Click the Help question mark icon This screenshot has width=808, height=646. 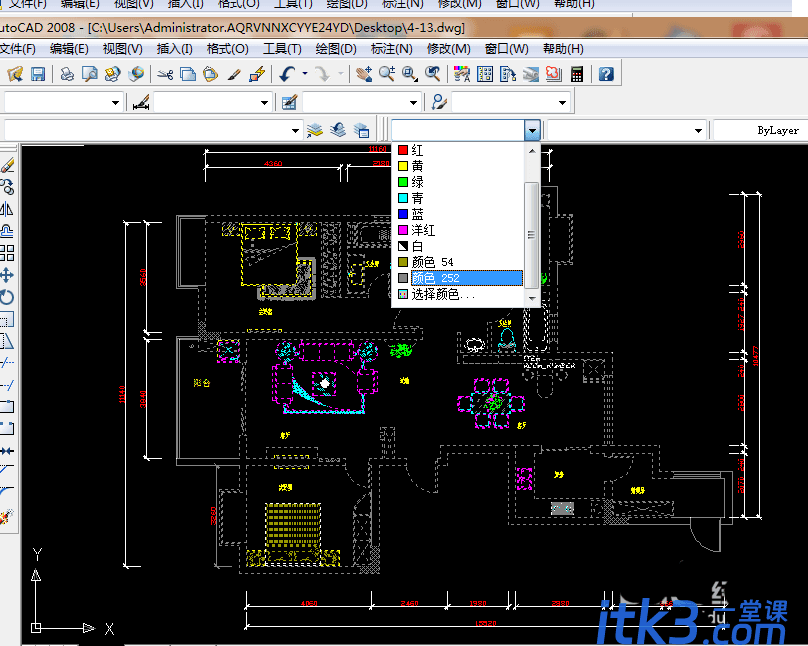pyautogui.click(x=606, y=74)
